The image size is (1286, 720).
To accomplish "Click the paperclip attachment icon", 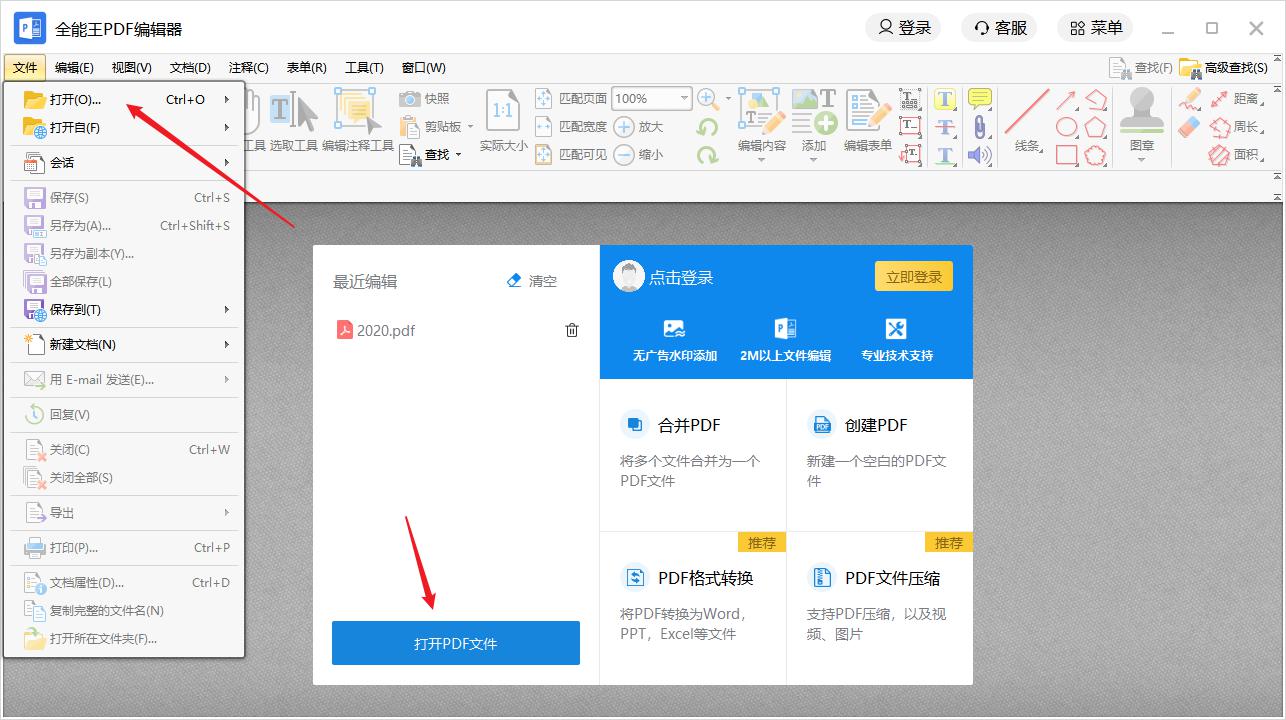I will pos(979,127).
